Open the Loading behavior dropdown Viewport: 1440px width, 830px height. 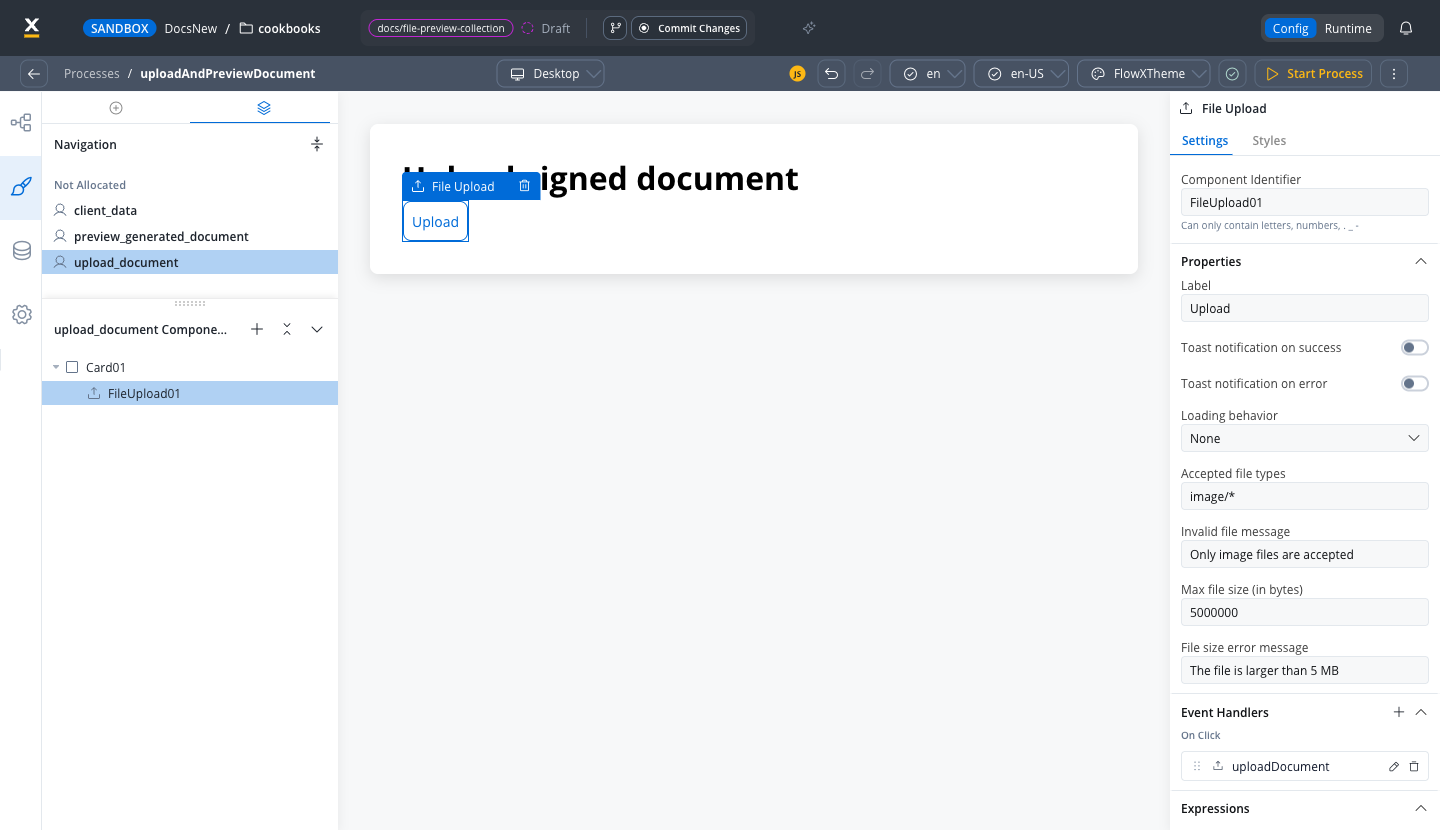[1304, 438]
